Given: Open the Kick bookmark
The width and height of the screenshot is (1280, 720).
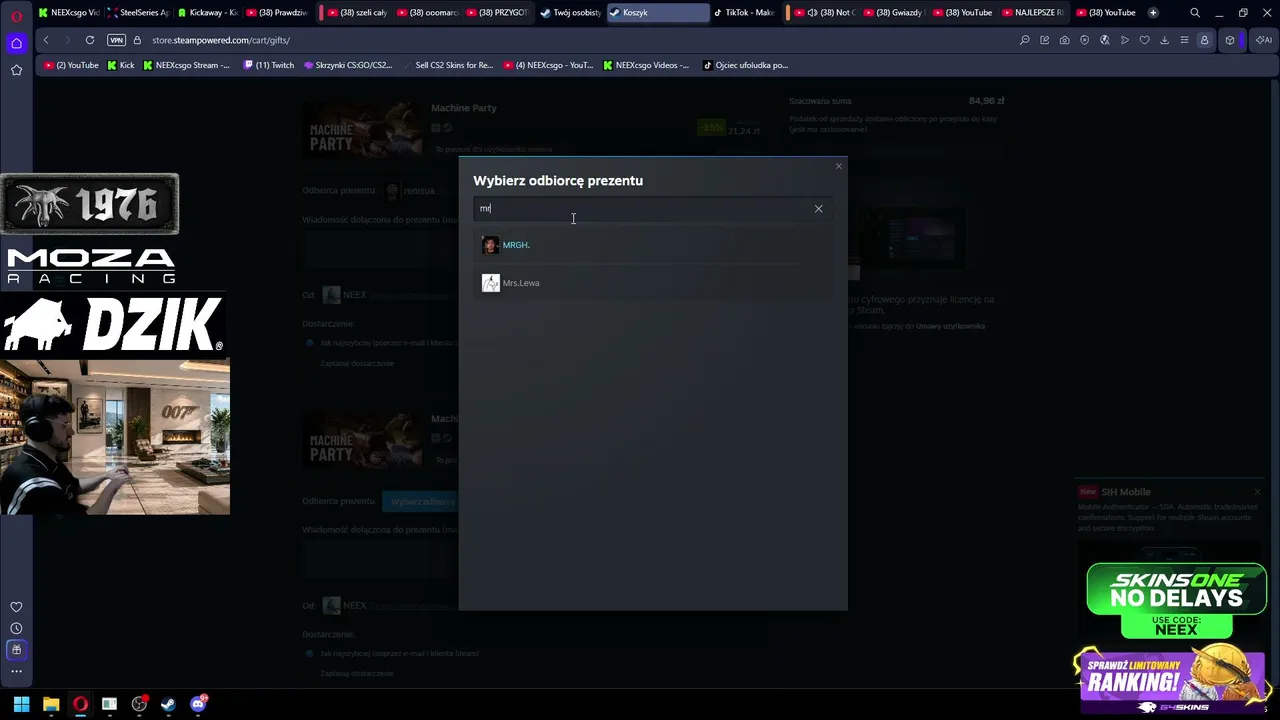Looking at the screenshot, I should 121,65.
